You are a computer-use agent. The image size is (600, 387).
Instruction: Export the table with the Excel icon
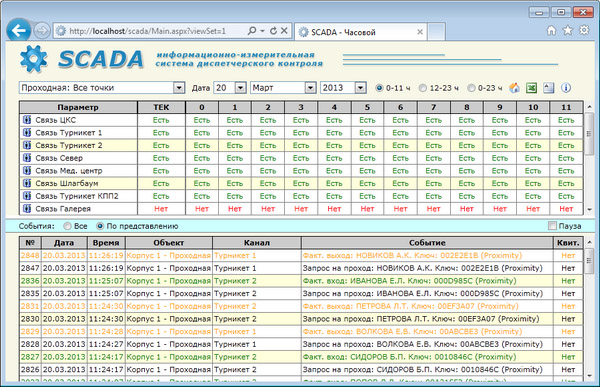[531, 88]
